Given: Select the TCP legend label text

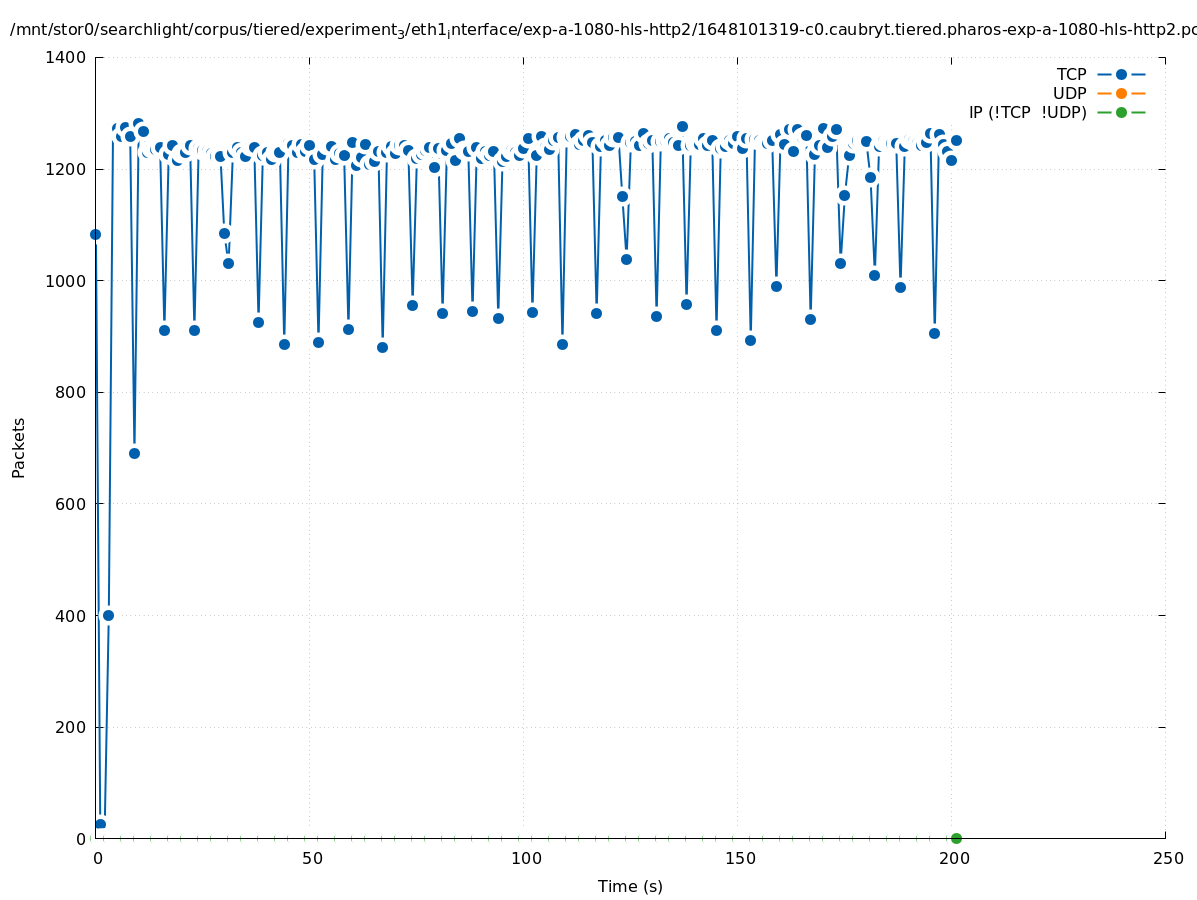Looking at the screenshot, I should [1071, 75].
